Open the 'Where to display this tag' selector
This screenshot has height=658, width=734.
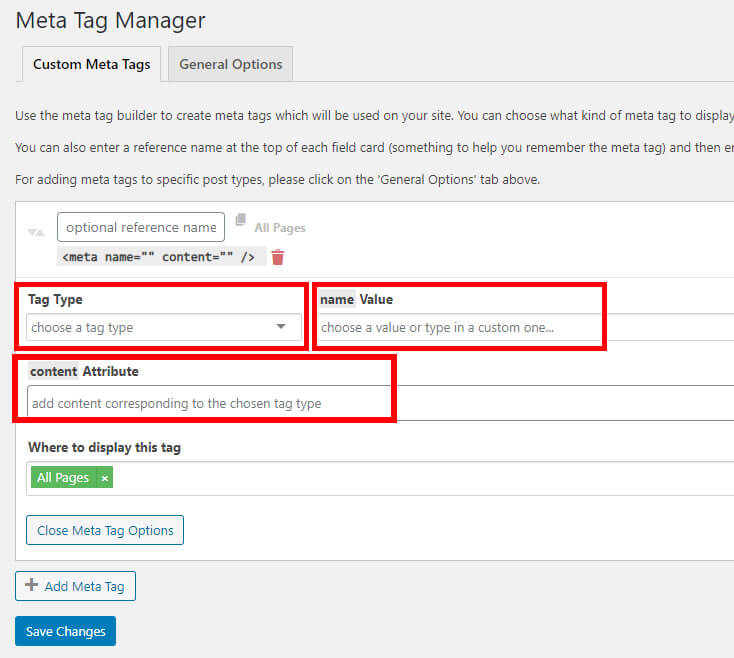point(400,478)
